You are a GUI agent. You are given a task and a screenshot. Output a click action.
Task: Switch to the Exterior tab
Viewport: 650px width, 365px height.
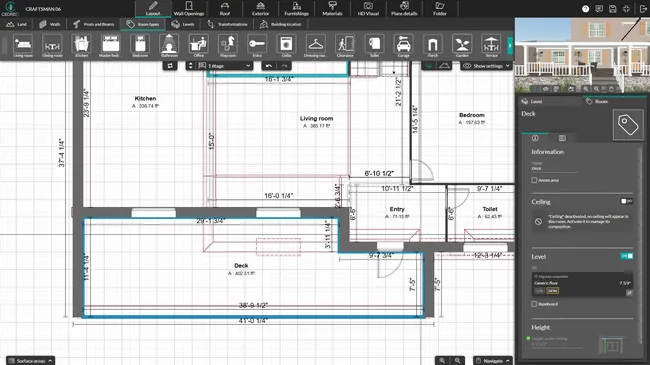[260, 9]
